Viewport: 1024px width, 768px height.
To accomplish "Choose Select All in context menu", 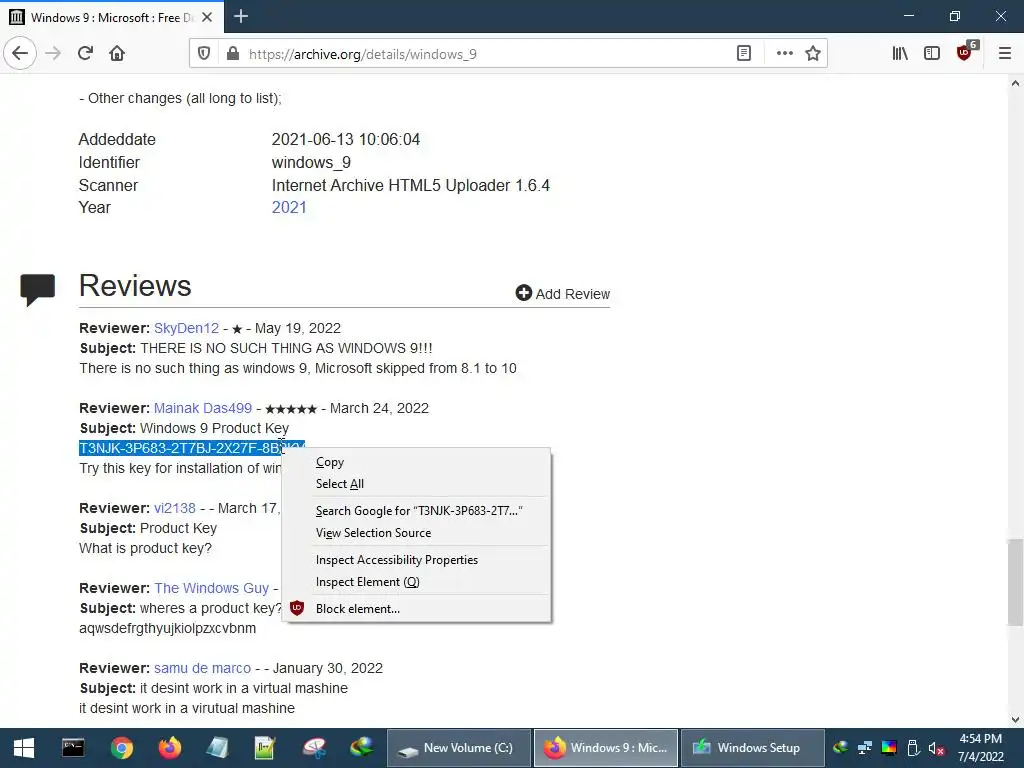I will [417, 484].
